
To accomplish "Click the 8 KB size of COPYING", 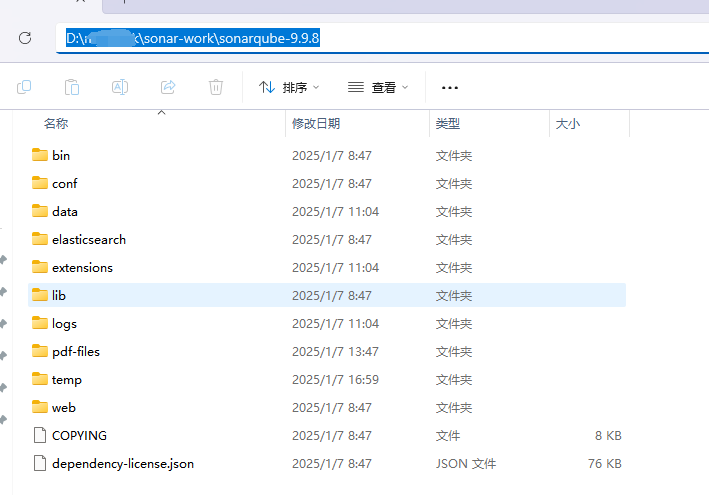I will [x=608, y=435].
